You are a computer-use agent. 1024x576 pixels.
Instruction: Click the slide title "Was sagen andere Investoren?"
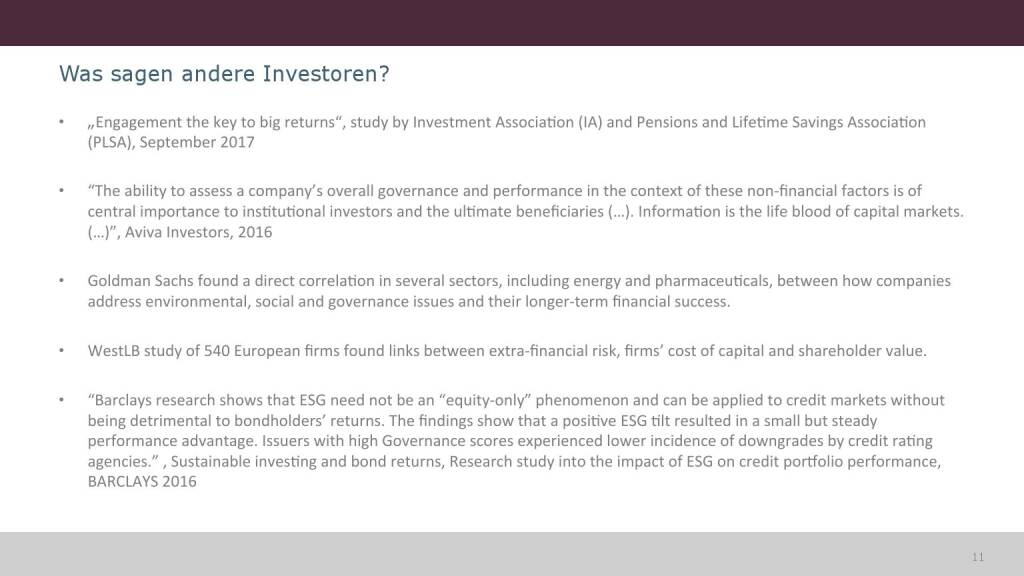224,74
